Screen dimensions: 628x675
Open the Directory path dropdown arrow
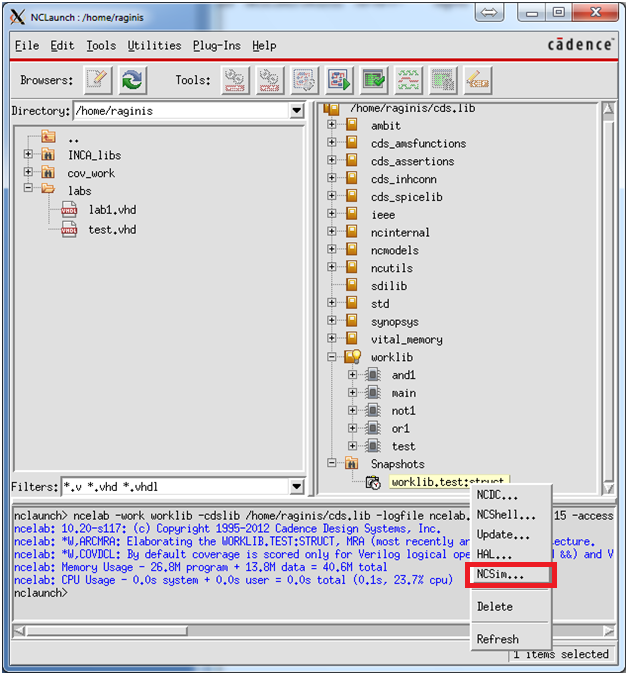pos(296,111)
